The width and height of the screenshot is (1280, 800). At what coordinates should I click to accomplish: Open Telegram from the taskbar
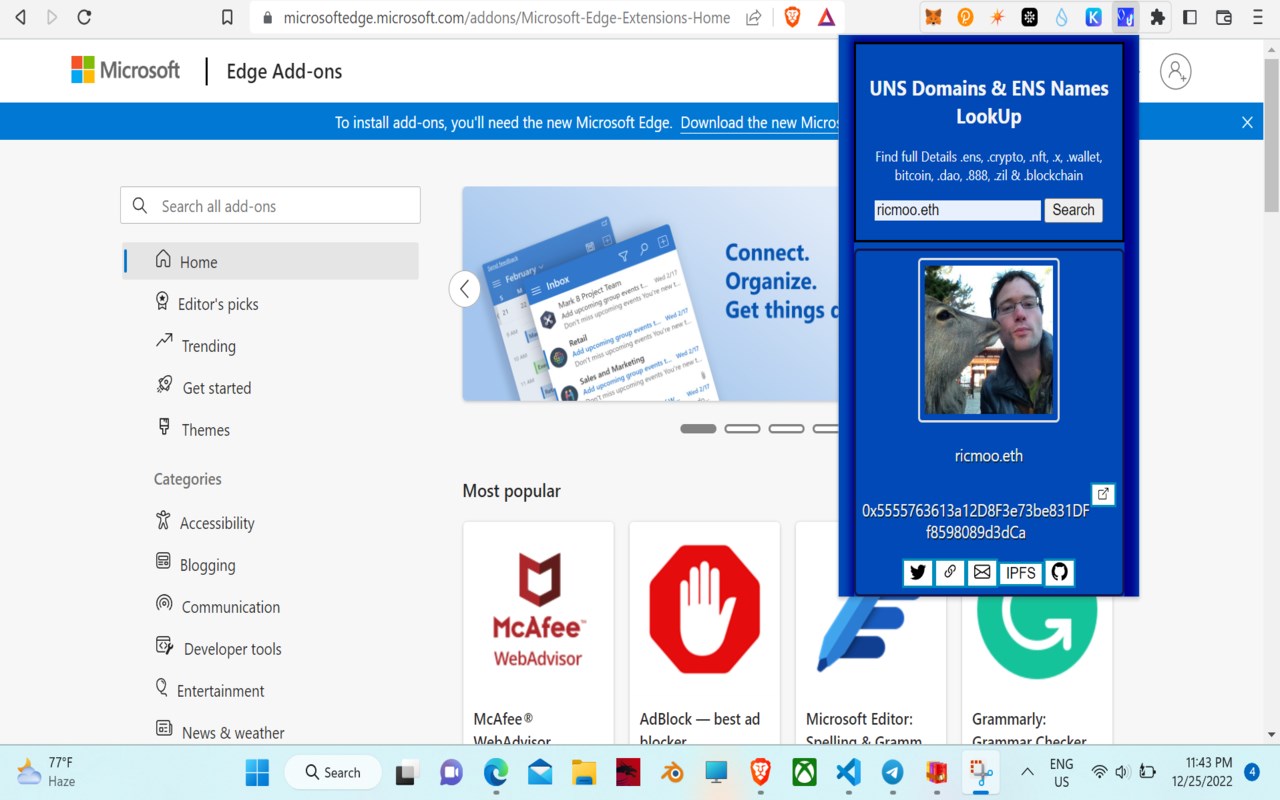[x=892, y=772]
